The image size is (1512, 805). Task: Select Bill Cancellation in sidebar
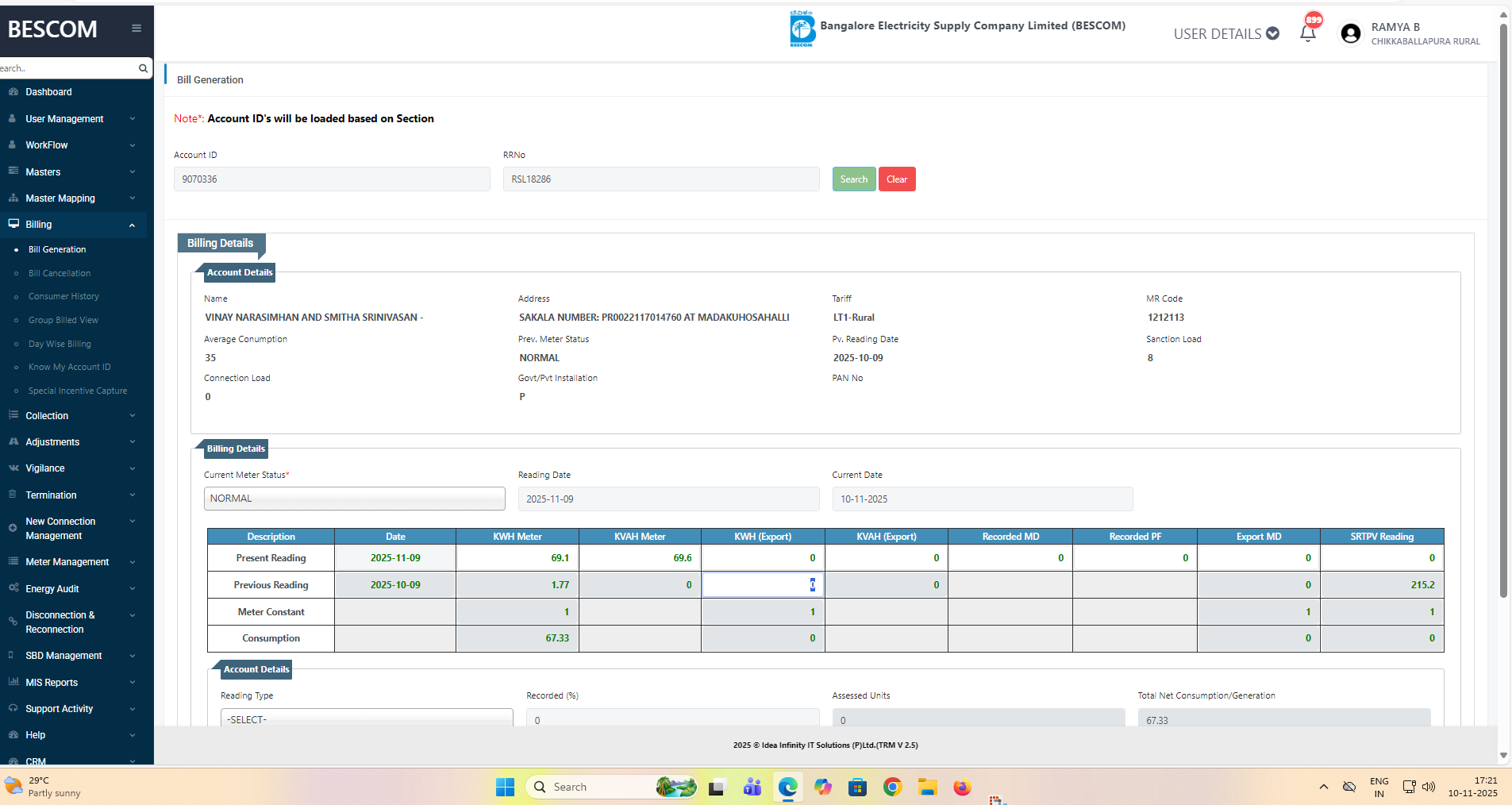pos(60,273)
